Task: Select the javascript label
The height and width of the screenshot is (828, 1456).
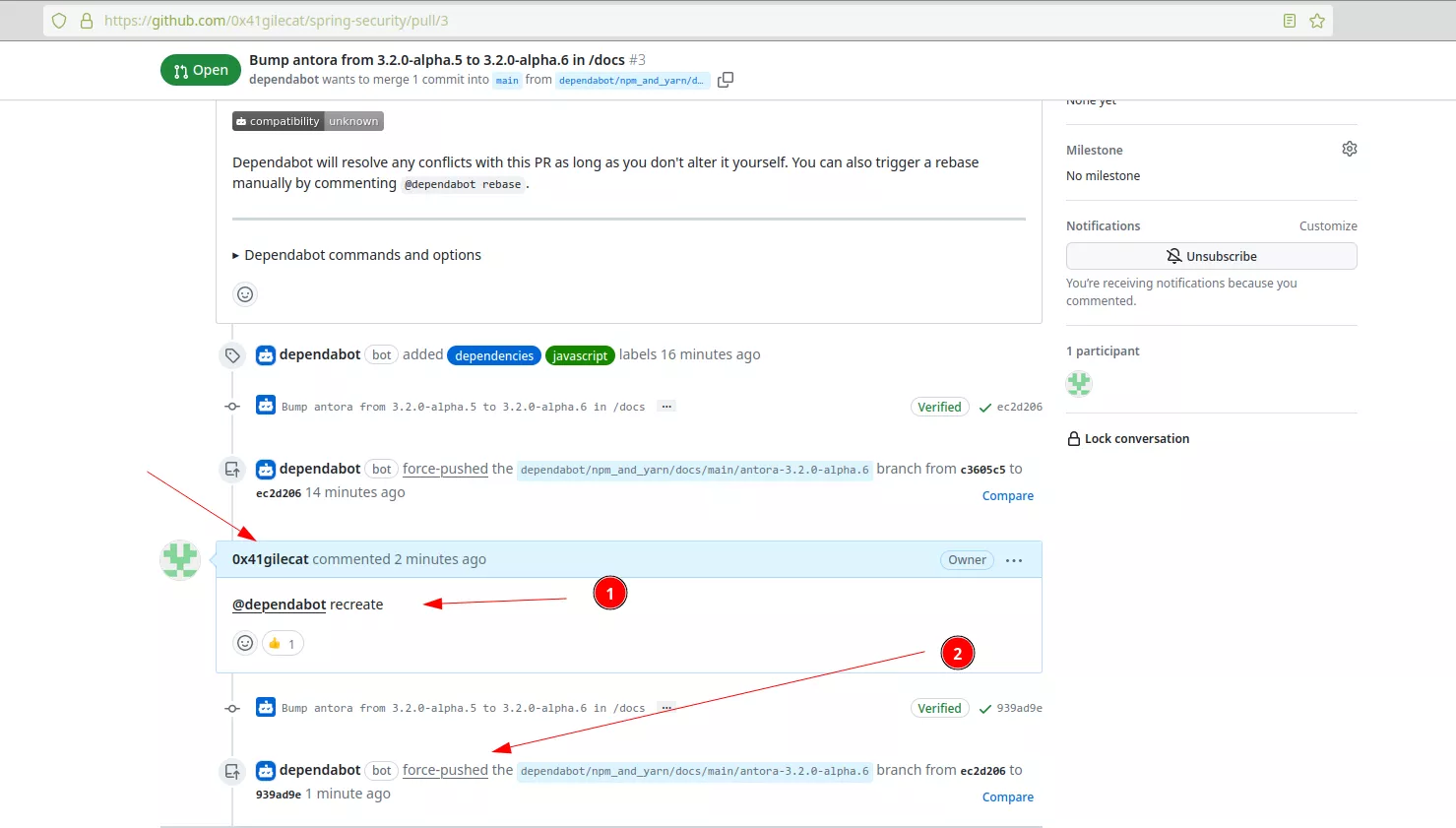Action: tap(580, 355)
